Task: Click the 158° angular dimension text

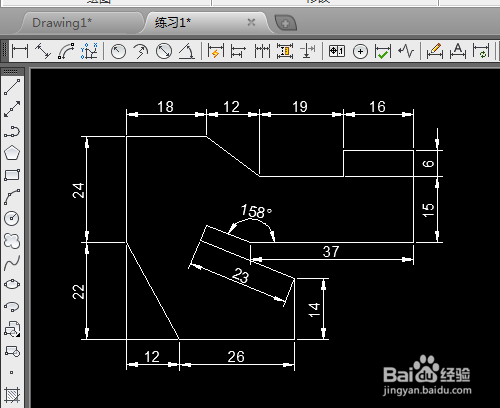Action: click(256, 212)
